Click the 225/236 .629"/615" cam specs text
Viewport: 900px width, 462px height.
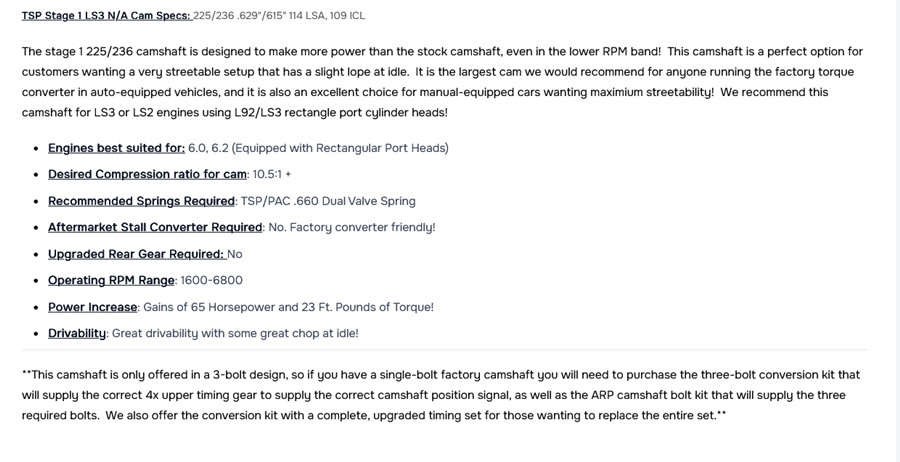(279, 15)
